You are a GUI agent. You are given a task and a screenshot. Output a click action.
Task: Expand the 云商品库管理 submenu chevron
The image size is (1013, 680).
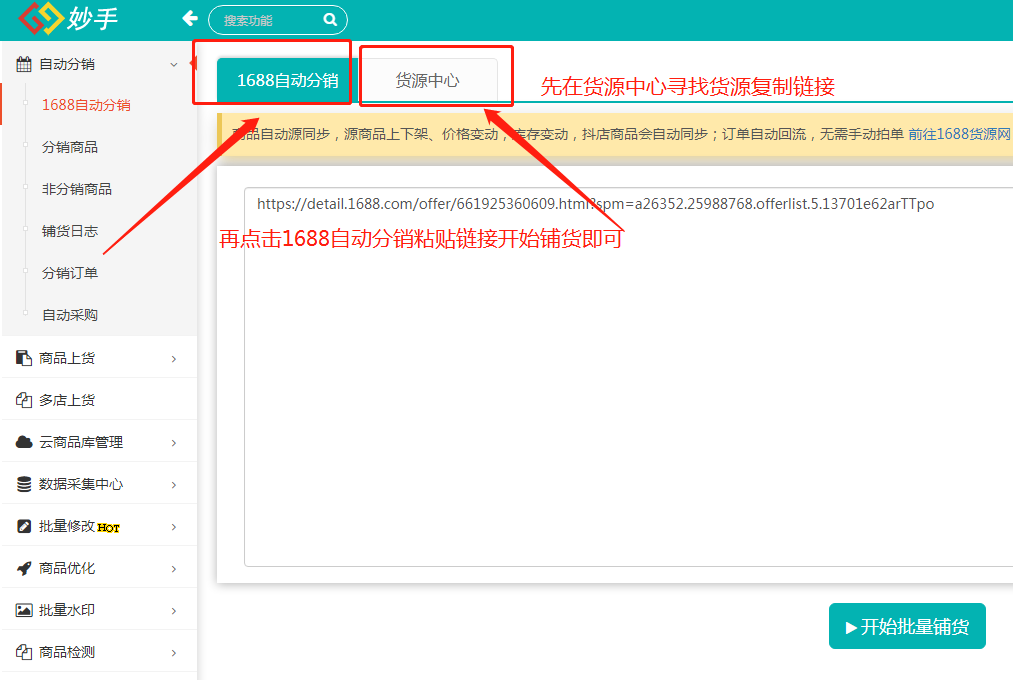pos(174,443)
